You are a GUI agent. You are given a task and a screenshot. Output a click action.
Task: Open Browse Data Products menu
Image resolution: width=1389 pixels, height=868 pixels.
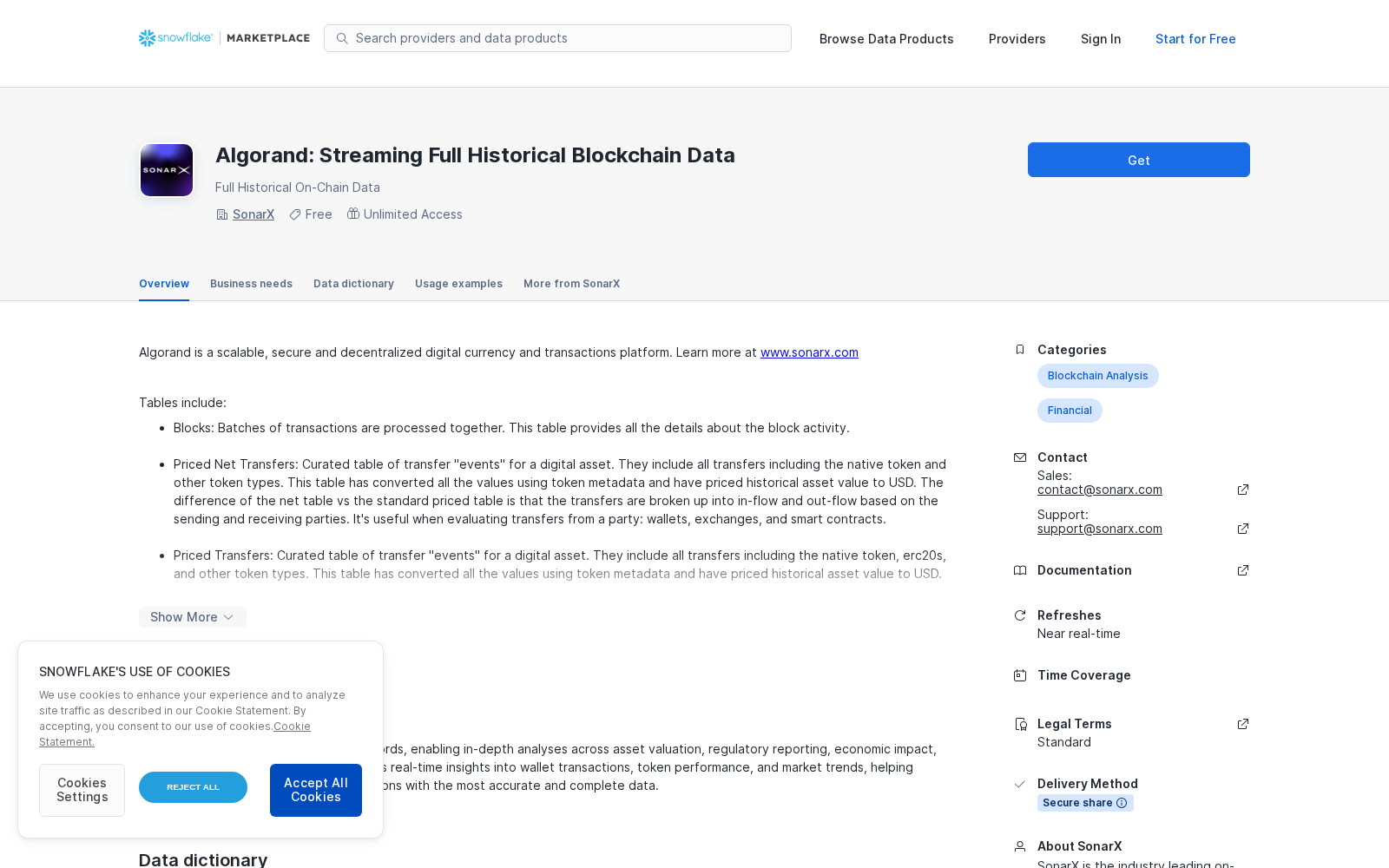pos(886,39)
